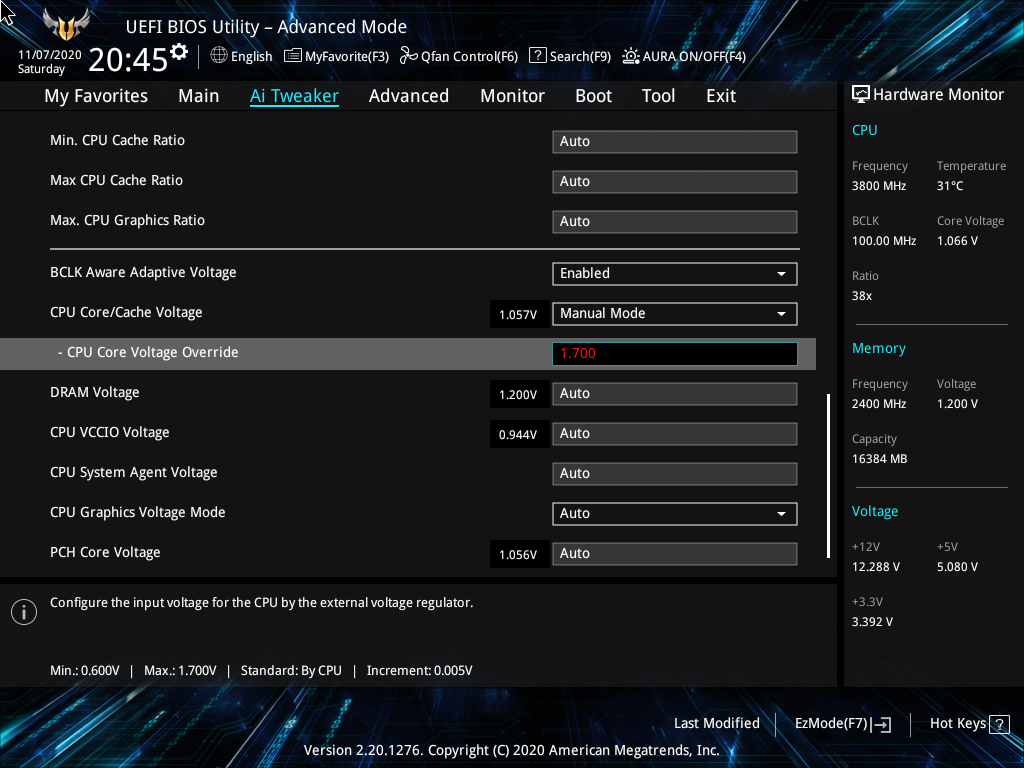This screenshot has height=768, width=1024.
Task: Open CPU Core/Cache Voltage Manual Mode dropdown
Action: pyautogui.click(x=675, y=313)
